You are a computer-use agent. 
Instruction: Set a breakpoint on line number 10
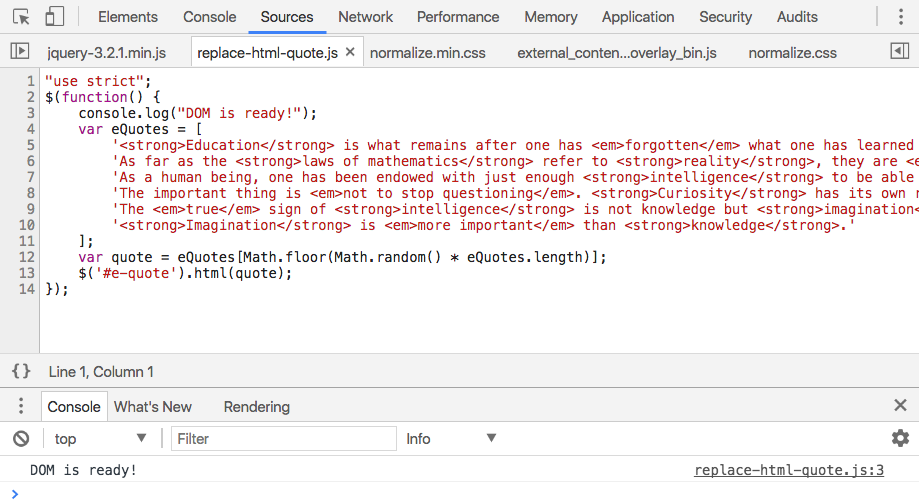click(27, 225)
